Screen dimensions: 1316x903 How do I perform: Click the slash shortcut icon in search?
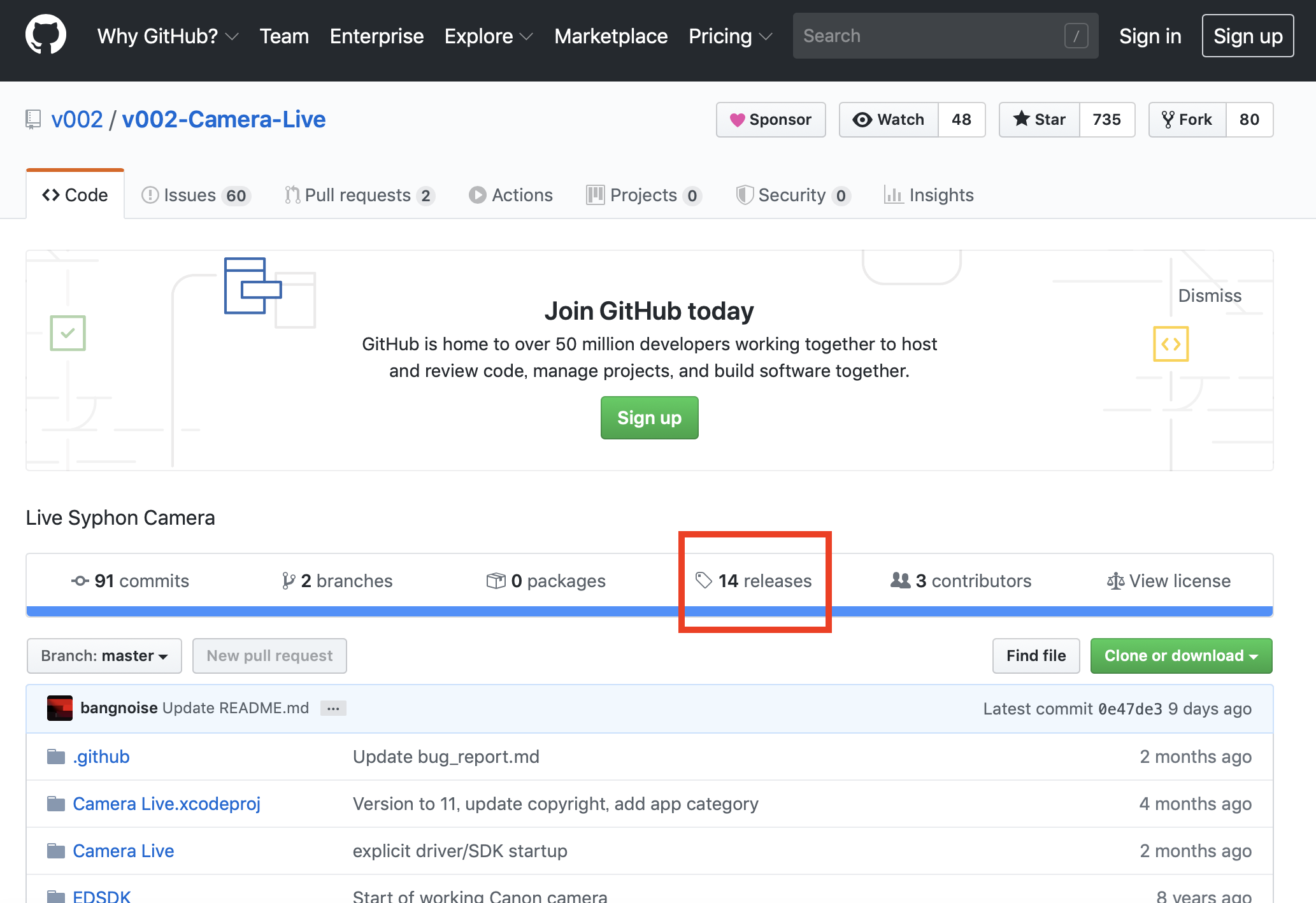tap(1076, 36)
